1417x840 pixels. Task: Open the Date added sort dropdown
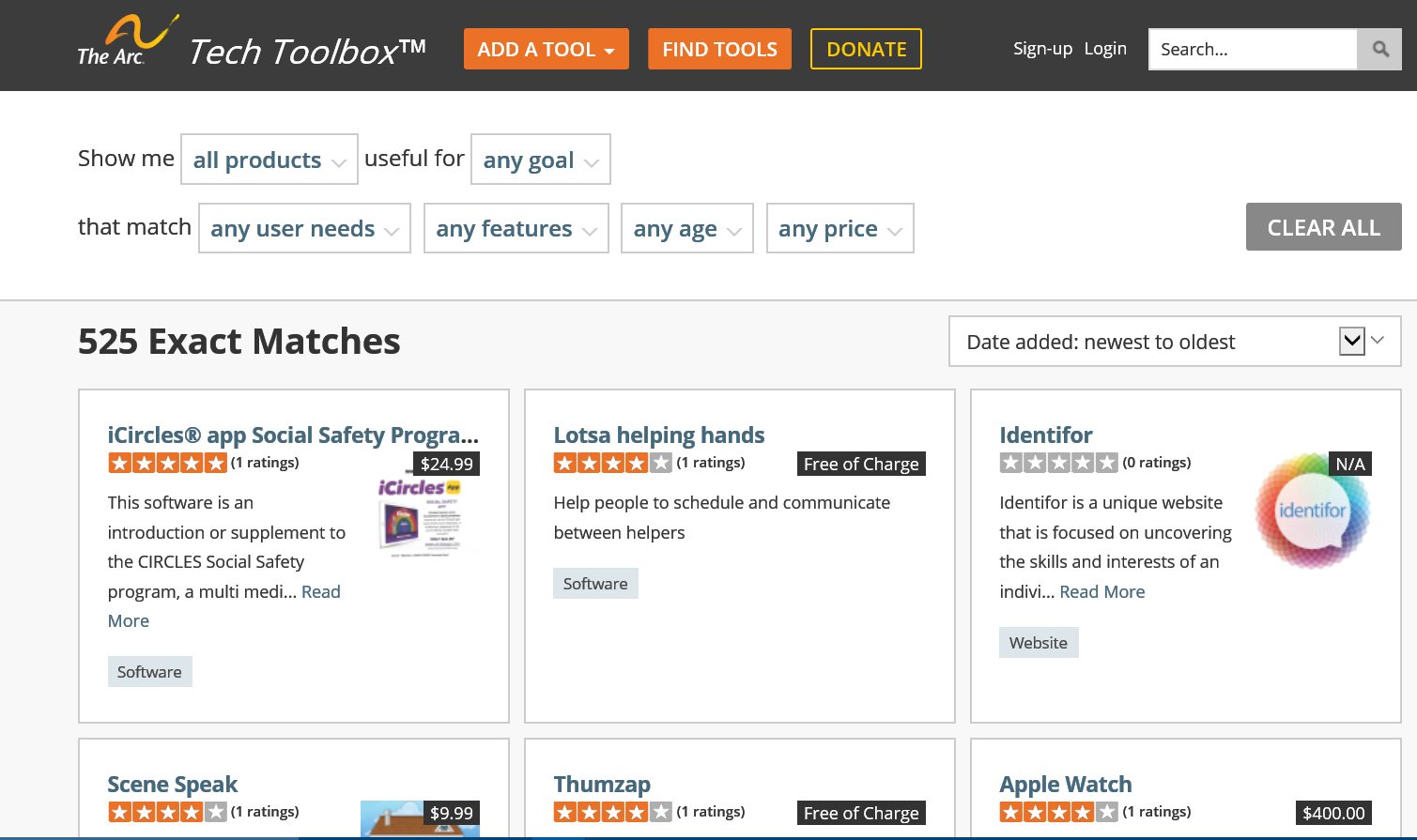[1174, 342]
